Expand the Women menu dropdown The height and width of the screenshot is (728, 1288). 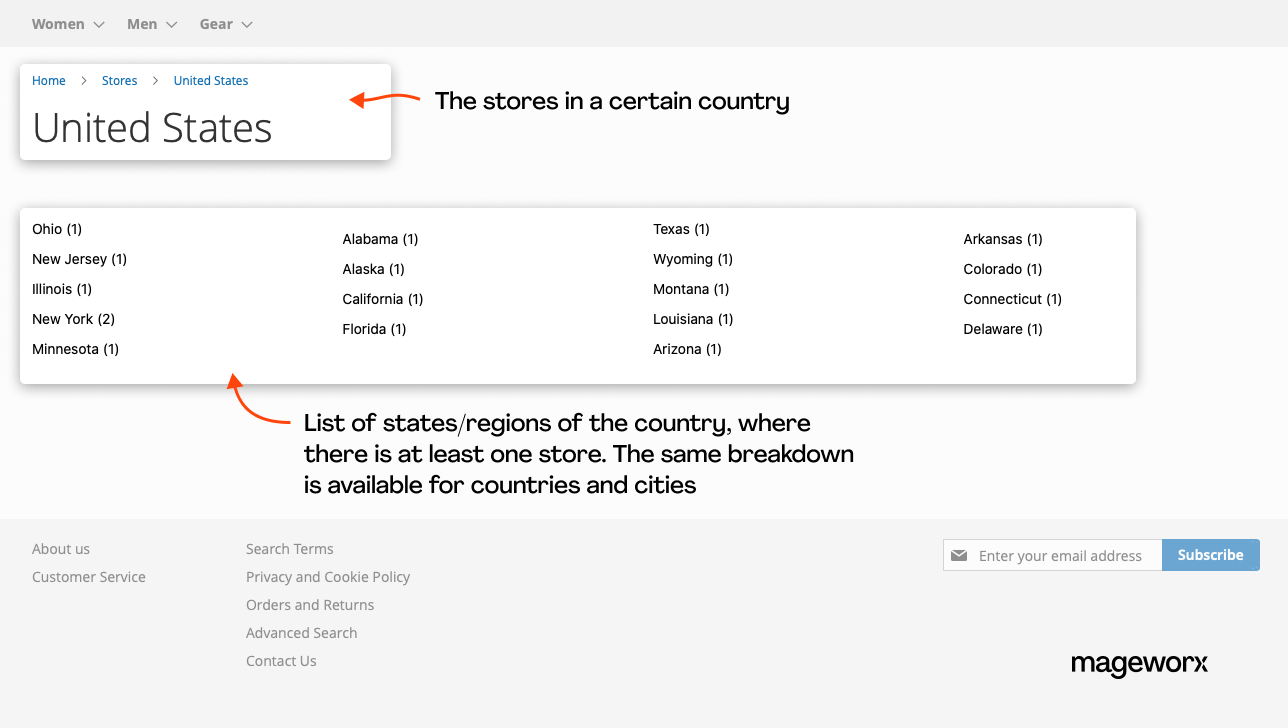pyautogui.click(x=68, y=24)
